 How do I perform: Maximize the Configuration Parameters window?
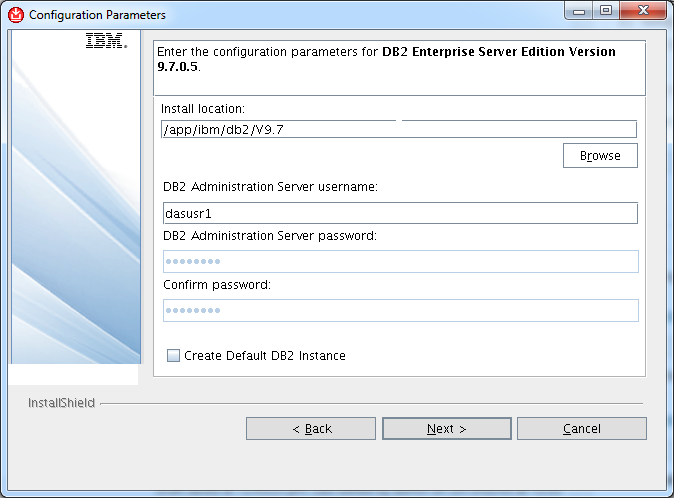[x=606, y=11]
